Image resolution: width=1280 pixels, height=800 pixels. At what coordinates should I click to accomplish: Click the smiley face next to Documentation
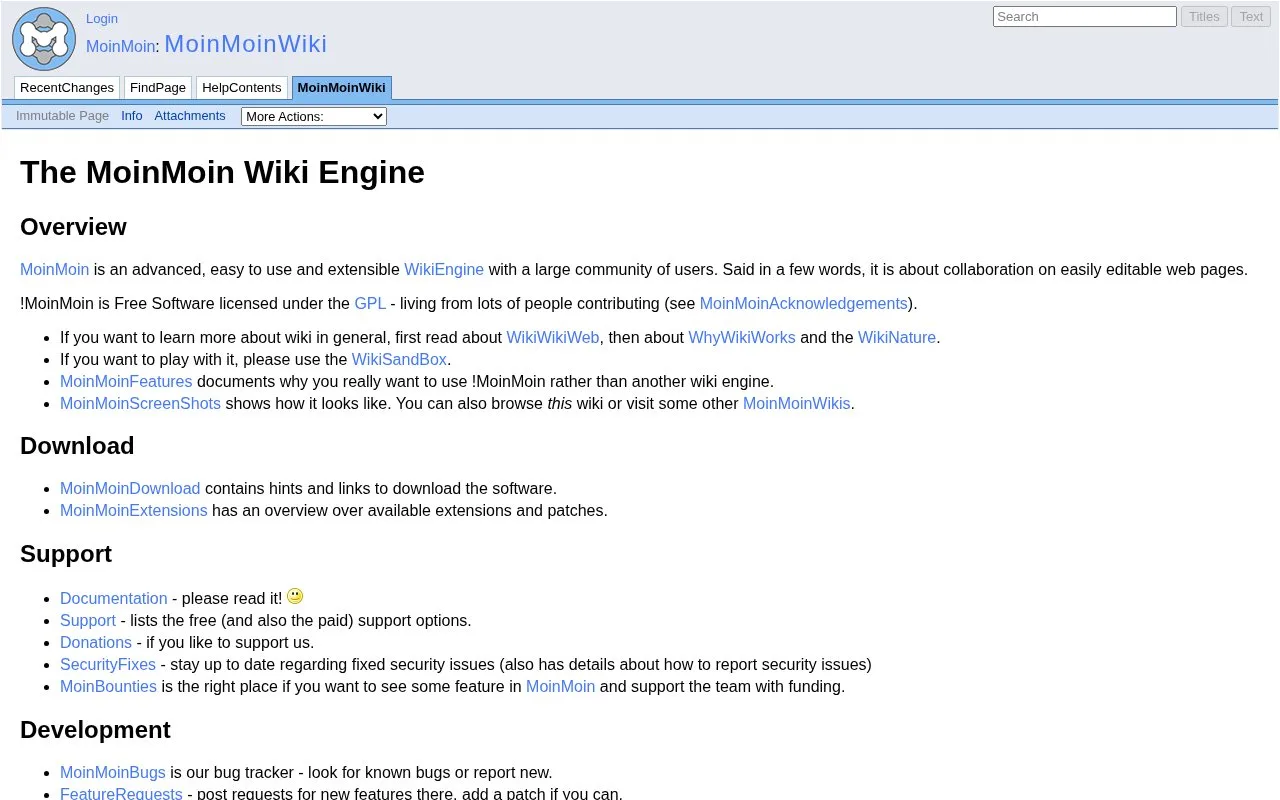tap(295, 596)
